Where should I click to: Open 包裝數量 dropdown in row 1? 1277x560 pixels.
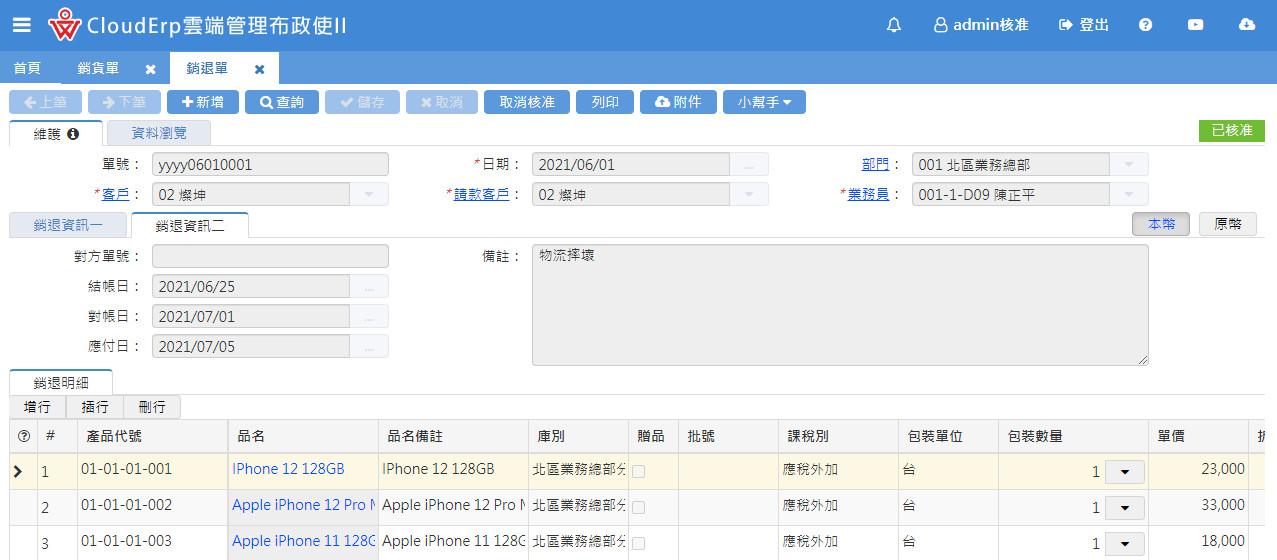[1125, 472]
